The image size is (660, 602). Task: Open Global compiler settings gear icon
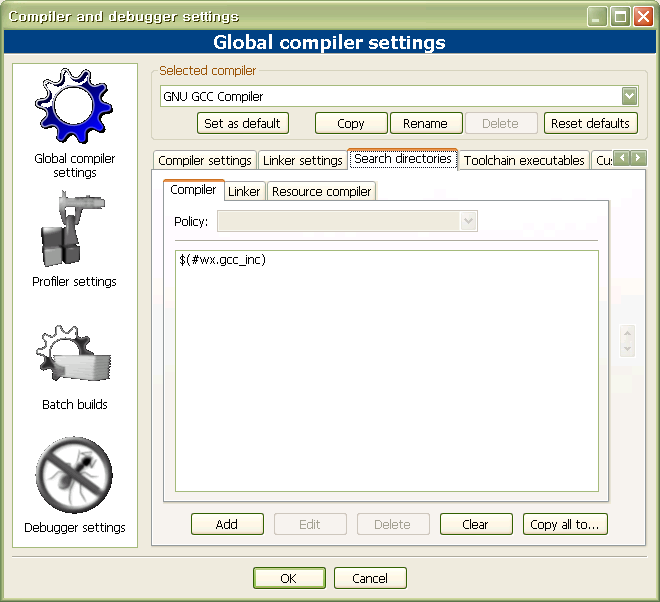click(74, 105)
